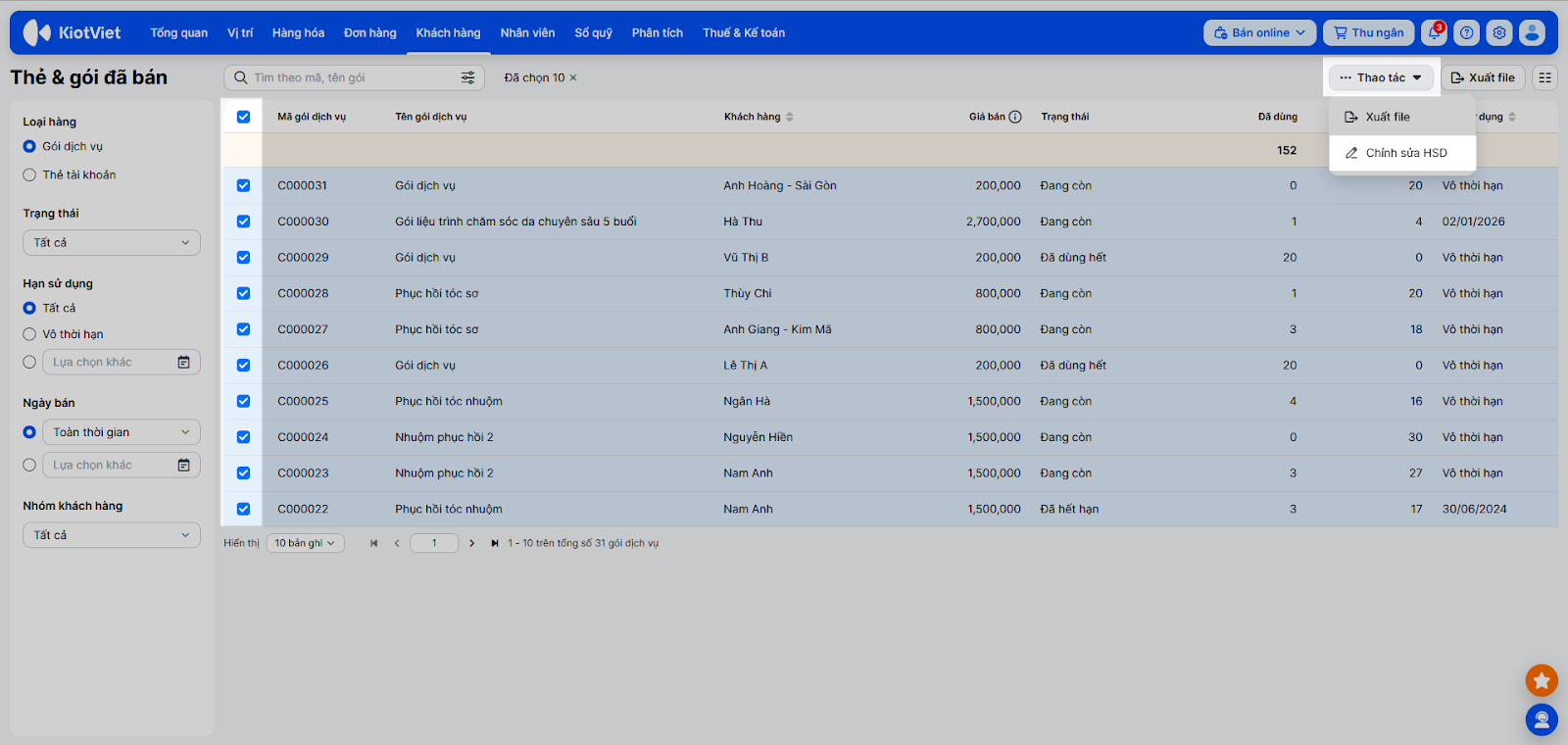Choose 'Chỉnh sửa HSD' menu entry
Viewport: 1568px width, 745px height.
point(1404,153)
